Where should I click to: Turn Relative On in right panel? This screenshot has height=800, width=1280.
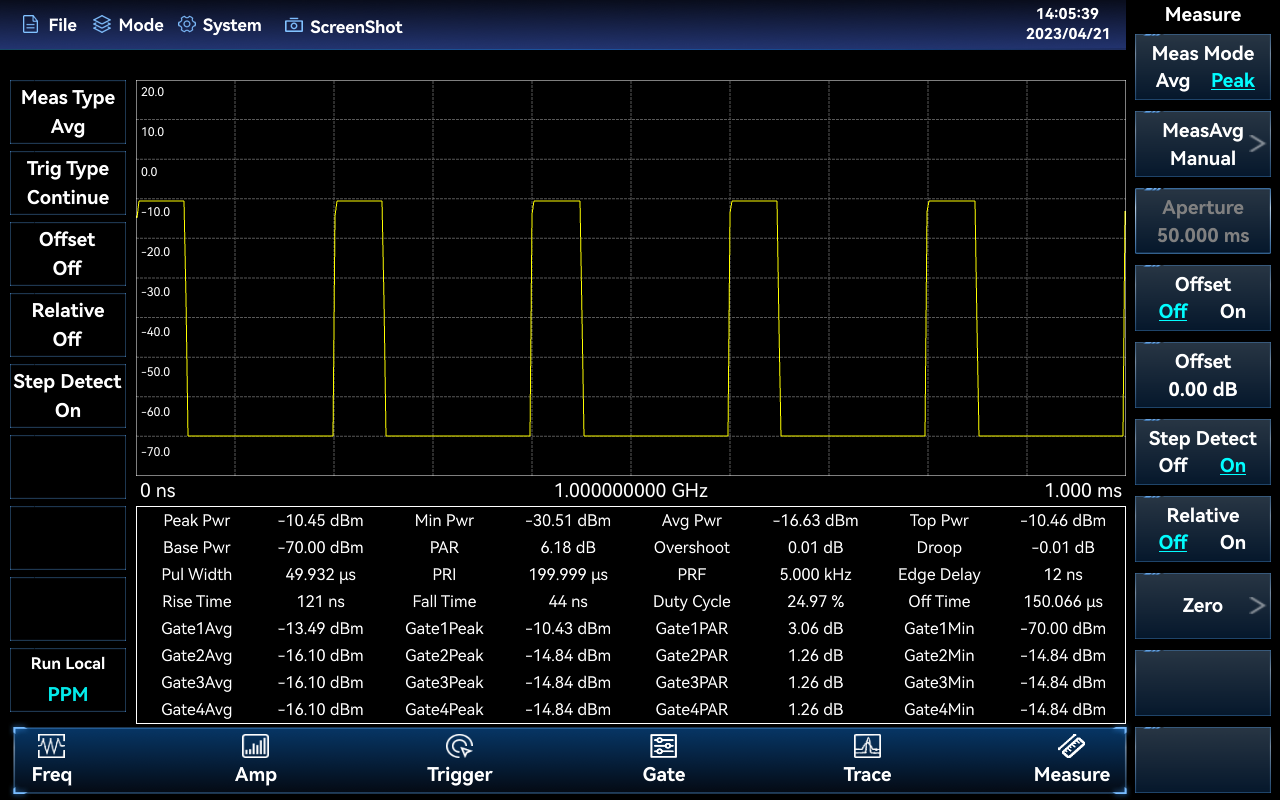(1232, 543)
